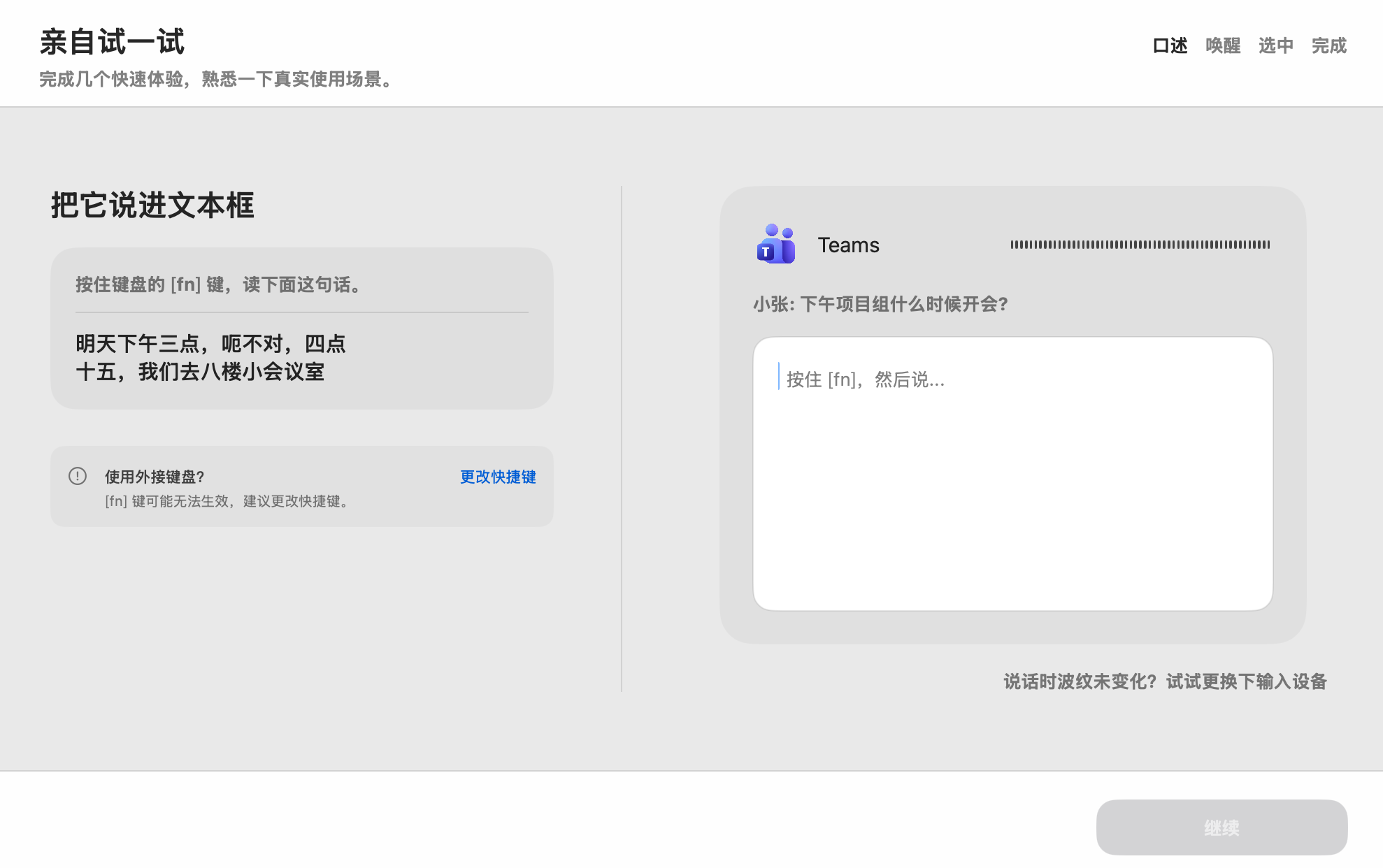Click the 按住键盘的 [fn] 键 instruction line
This screenshot has width=1383, height=868.
point(218,284)
